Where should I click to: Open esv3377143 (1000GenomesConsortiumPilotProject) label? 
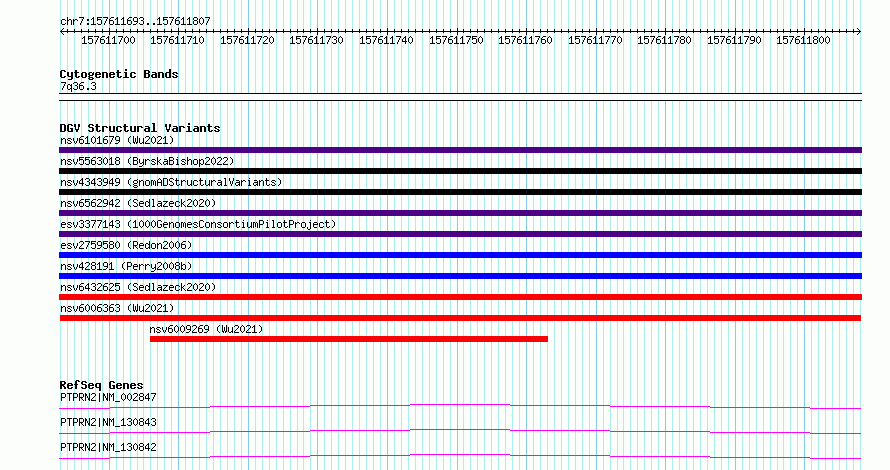[x=198, y=224]
